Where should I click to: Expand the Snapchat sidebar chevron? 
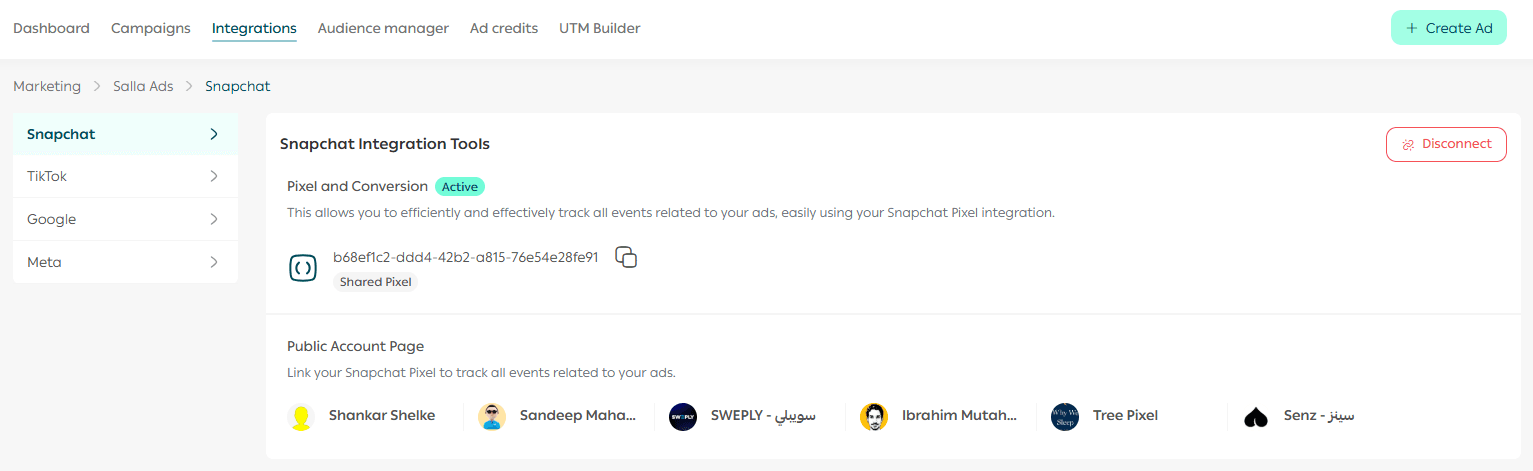214,134
